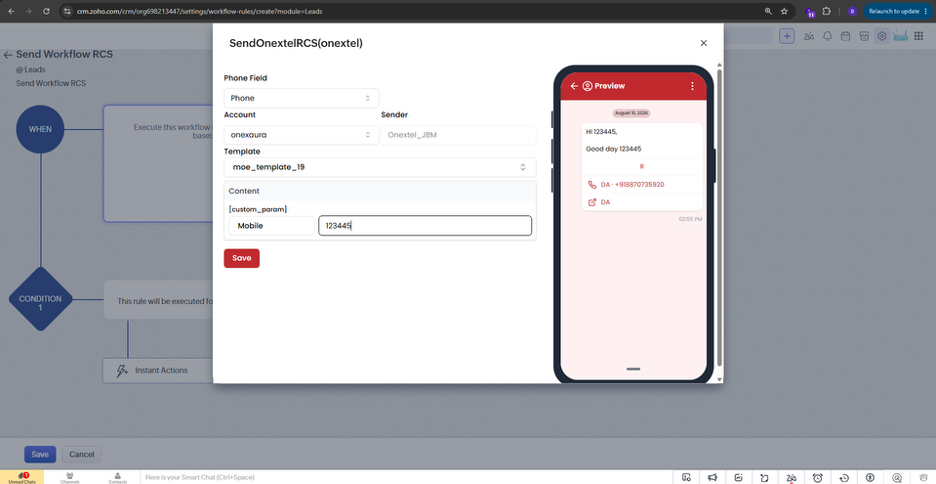
Task: Click the DA phone call action in preview
Action: 642,184
